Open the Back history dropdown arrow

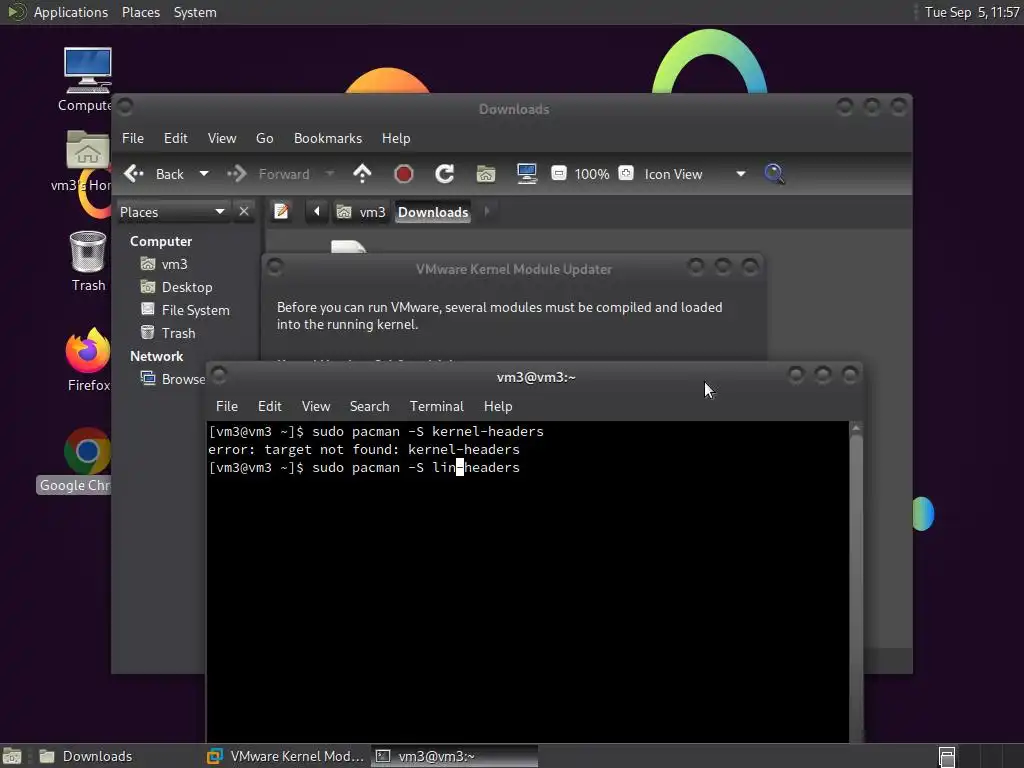204,174
